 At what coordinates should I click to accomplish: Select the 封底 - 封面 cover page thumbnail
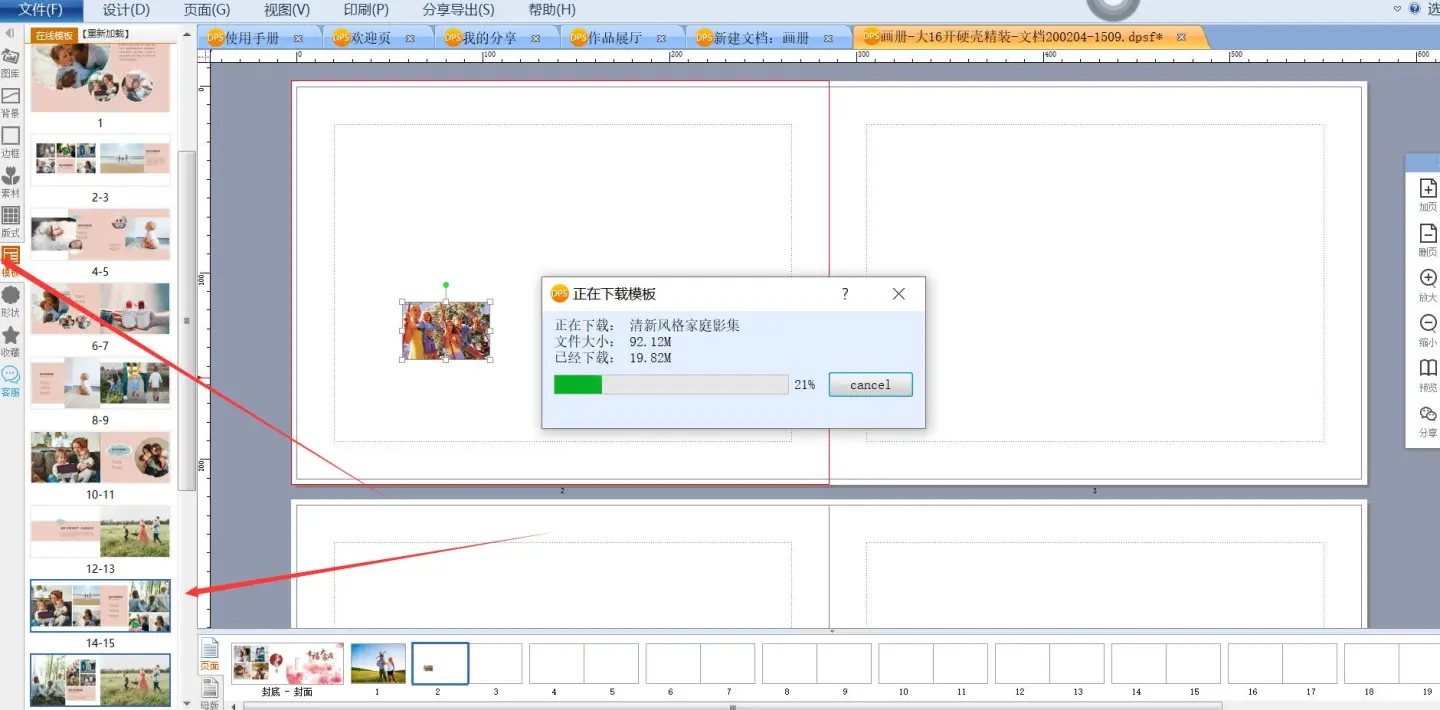click(287, 663)
